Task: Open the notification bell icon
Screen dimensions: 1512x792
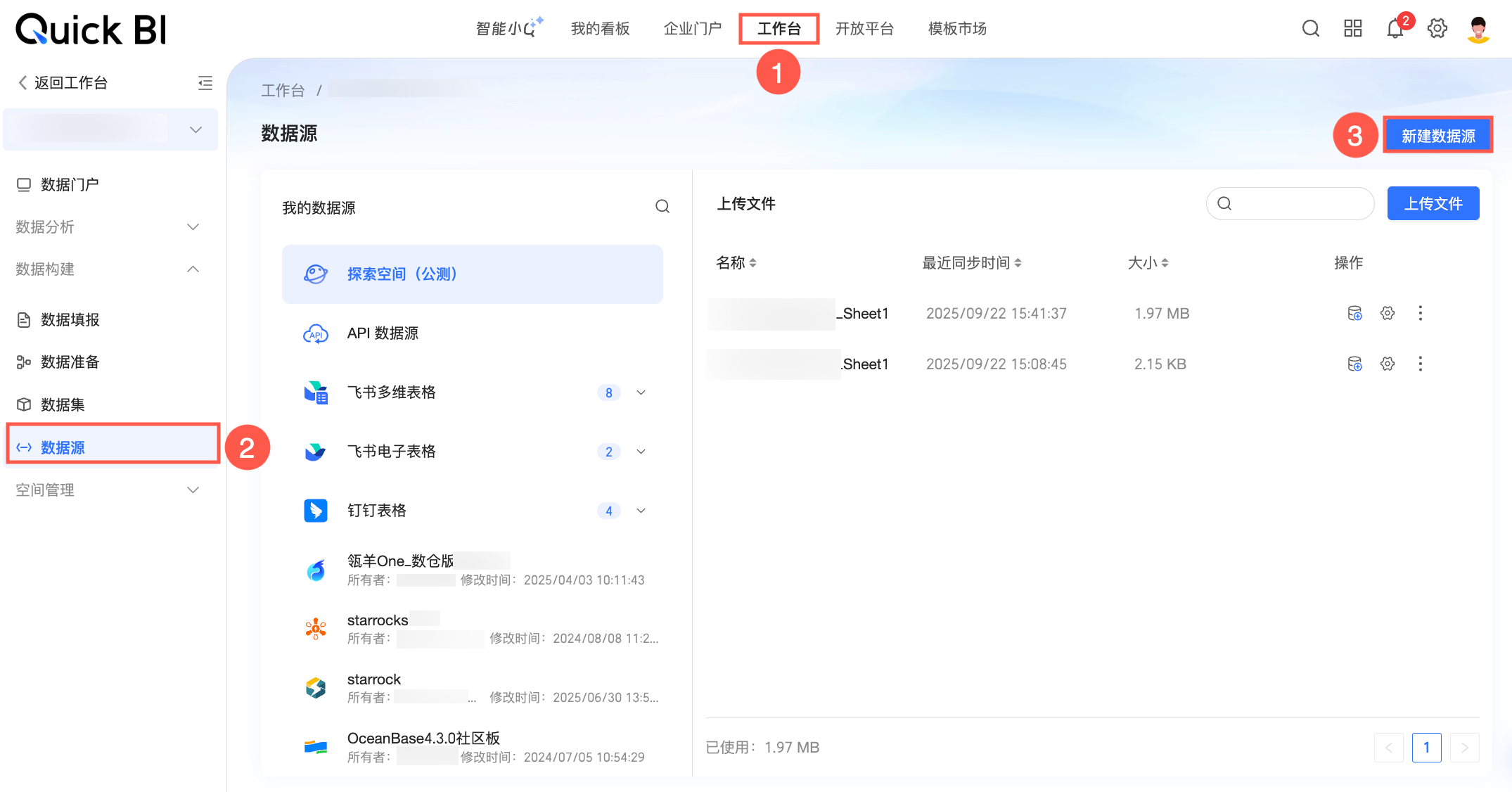Action: pos(1395,29)
